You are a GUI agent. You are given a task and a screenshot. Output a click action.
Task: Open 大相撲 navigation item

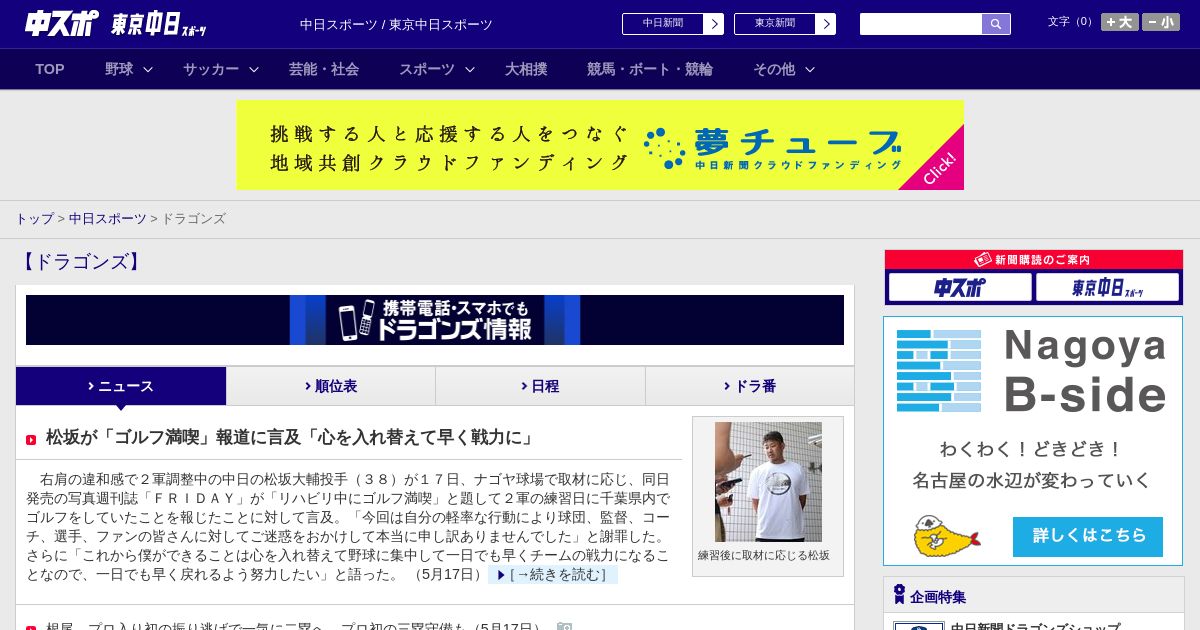pyautogui.click(x=526, y=69)
